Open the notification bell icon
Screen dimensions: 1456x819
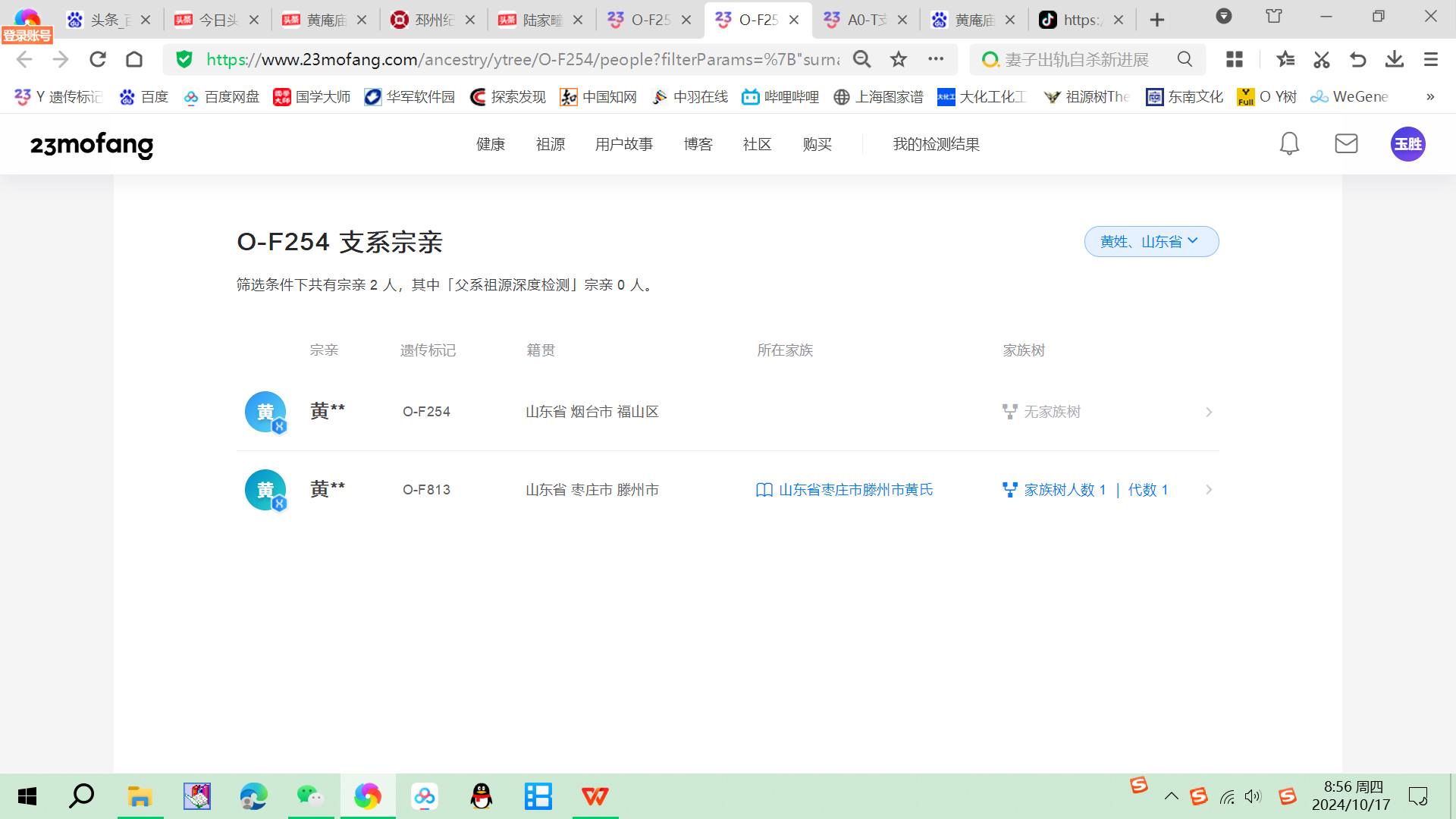1289,144
